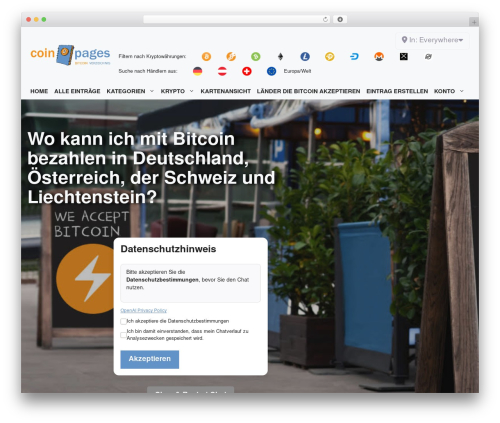Go to HOME in the navigation
Image resolution: width=500 pixels, height=423 pixels.
[x=39, y=91]
